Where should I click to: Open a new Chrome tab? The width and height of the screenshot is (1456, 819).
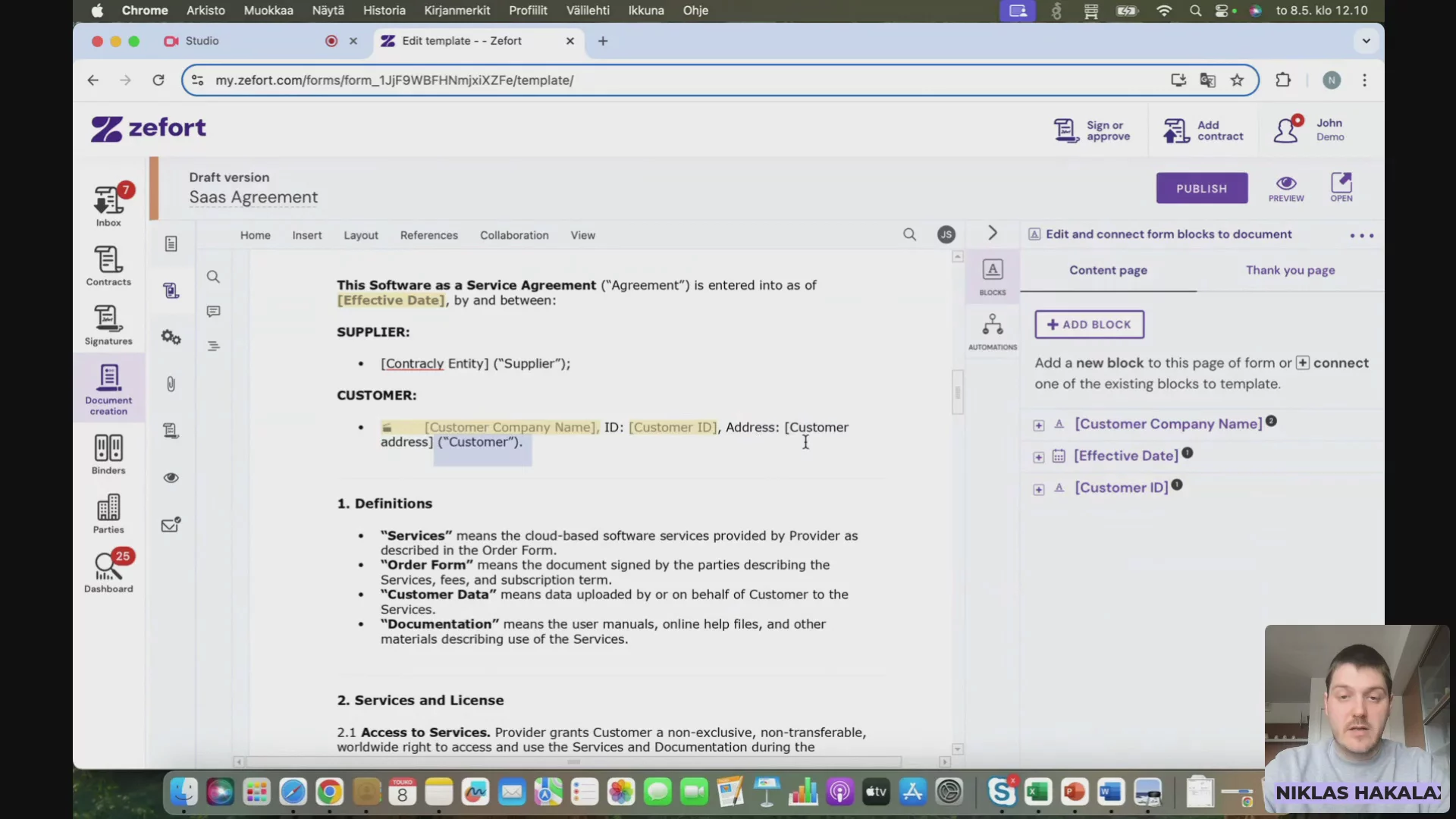(x=603, y=41)
